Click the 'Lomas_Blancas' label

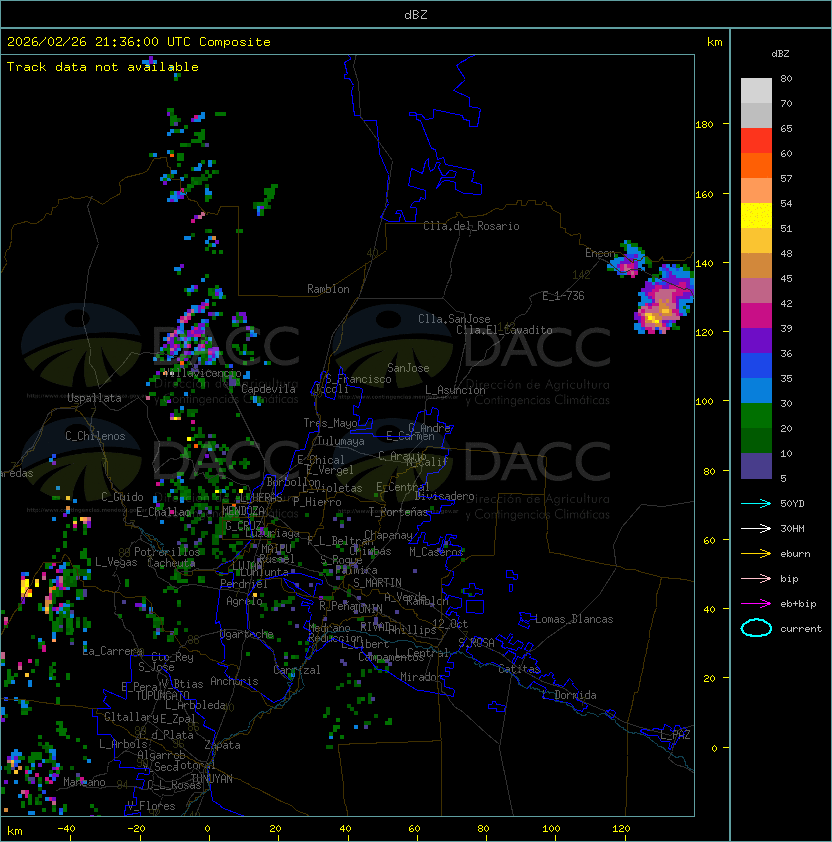(574, 619)
